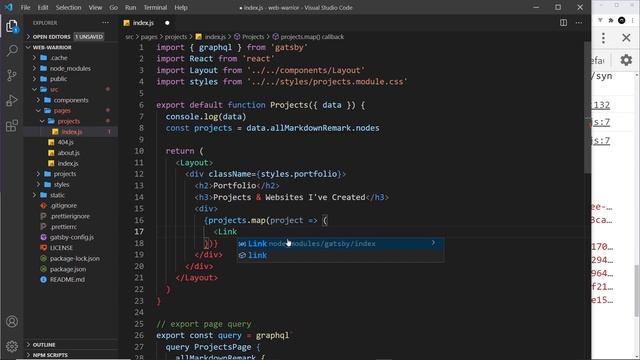Expand the static folder

[x=71, y=195]
